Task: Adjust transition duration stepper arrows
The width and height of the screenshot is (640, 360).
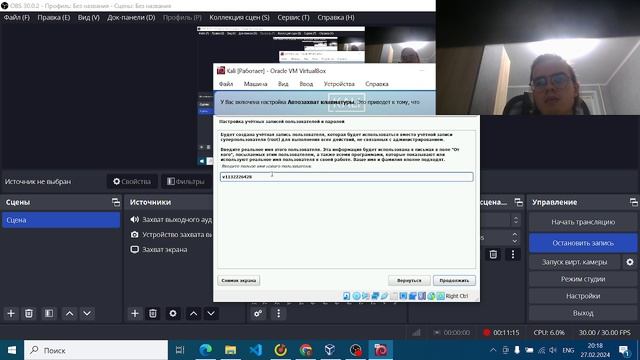Action: pyautogui.click(x=515, y=238)
